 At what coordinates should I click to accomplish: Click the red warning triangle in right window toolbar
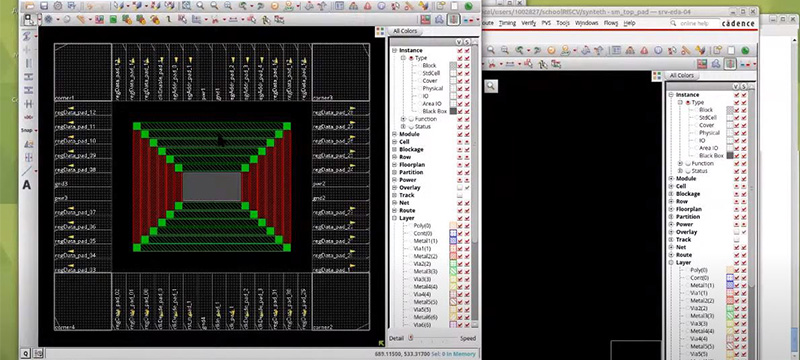[x=644, y=50]
